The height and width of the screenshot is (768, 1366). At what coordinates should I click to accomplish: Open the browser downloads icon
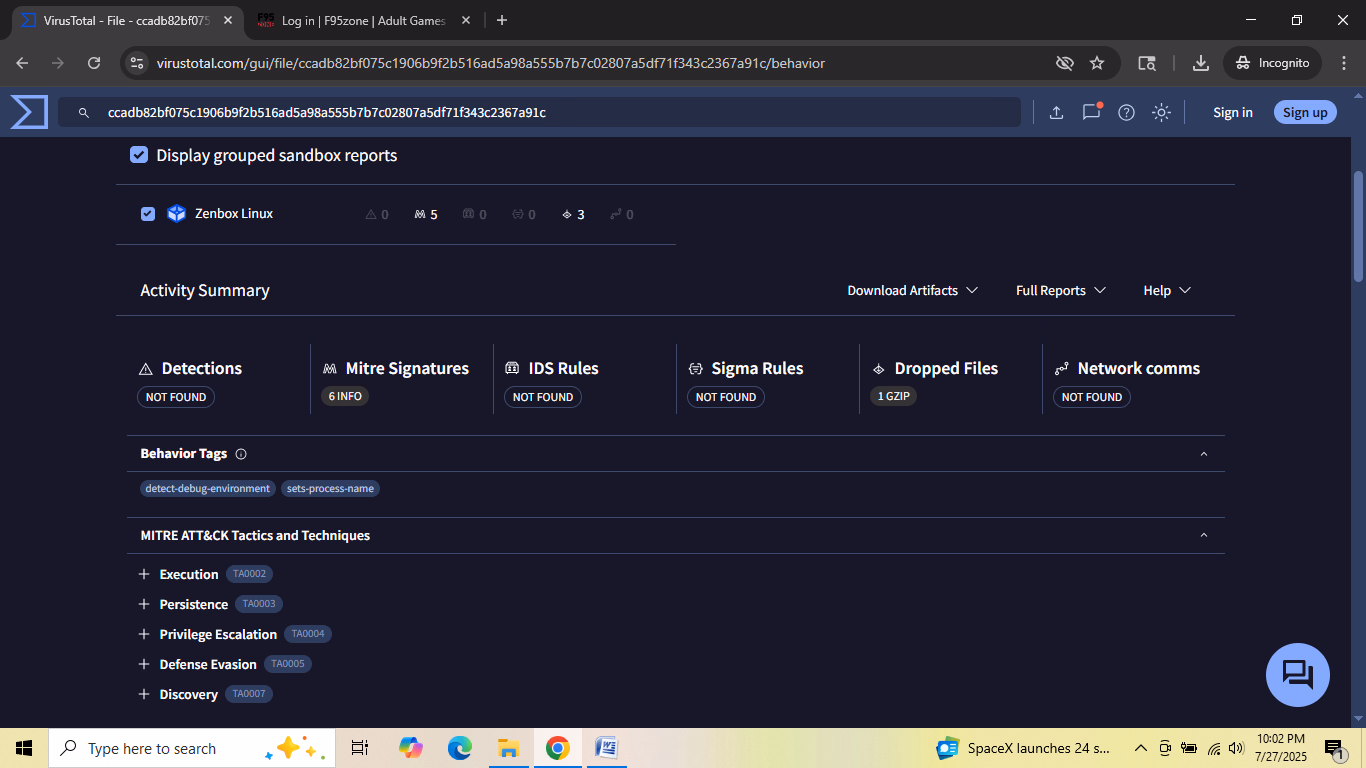(1201, 63)
